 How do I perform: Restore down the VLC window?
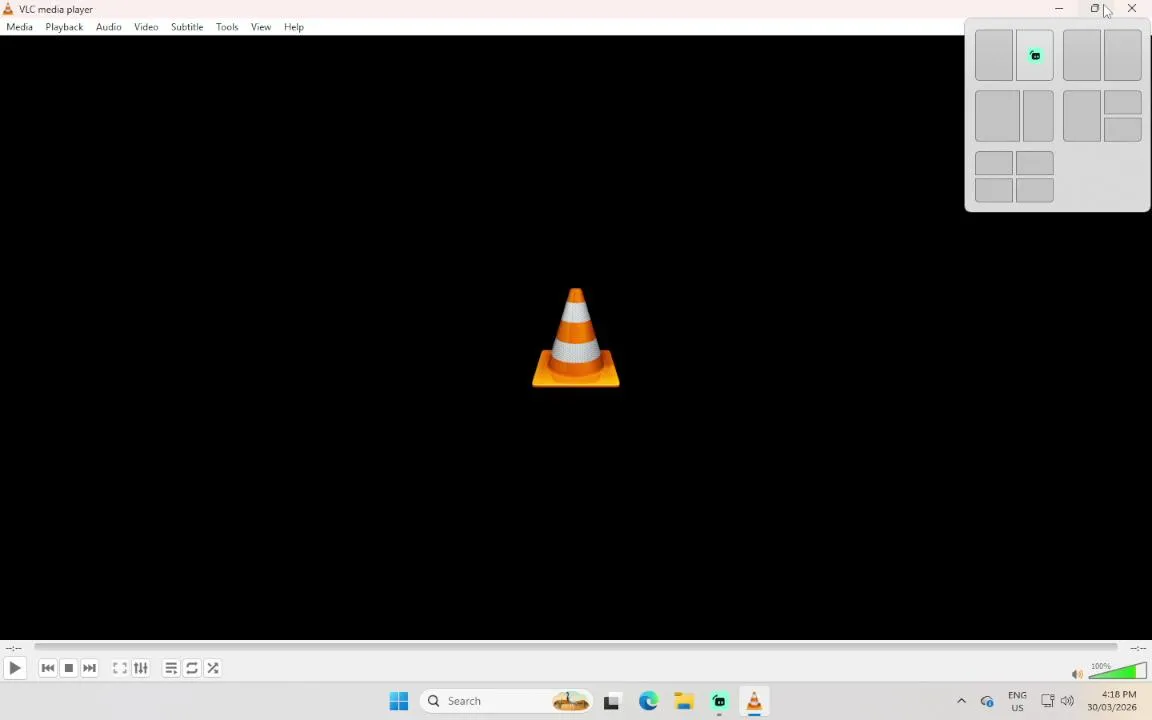(1095, 9)
